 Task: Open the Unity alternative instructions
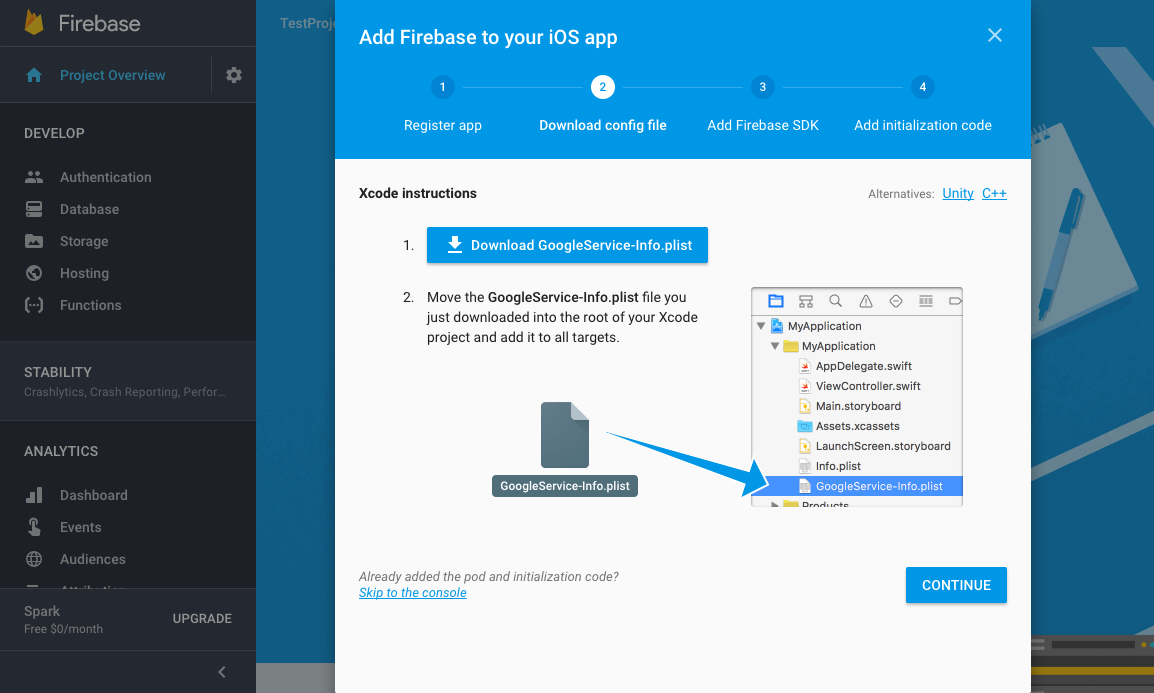957,193
